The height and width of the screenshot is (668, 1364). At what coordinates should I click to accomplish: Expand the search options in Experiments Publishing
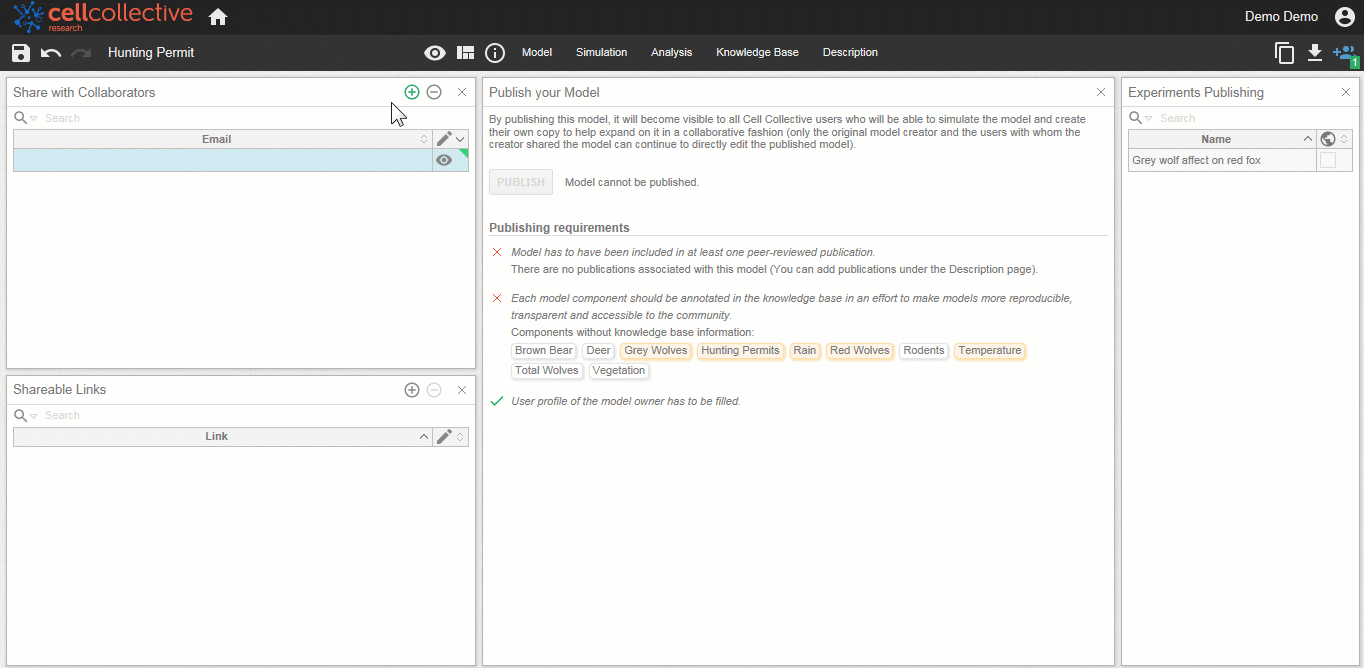point(1149,119)
